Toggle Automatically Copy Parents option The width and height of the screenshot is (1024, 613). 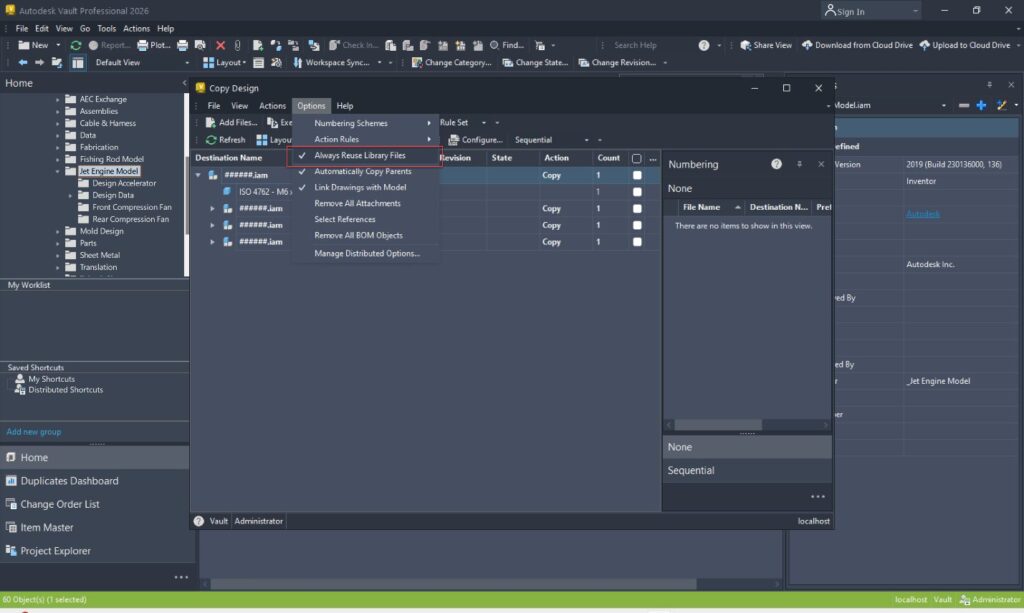tap(362, 172)
